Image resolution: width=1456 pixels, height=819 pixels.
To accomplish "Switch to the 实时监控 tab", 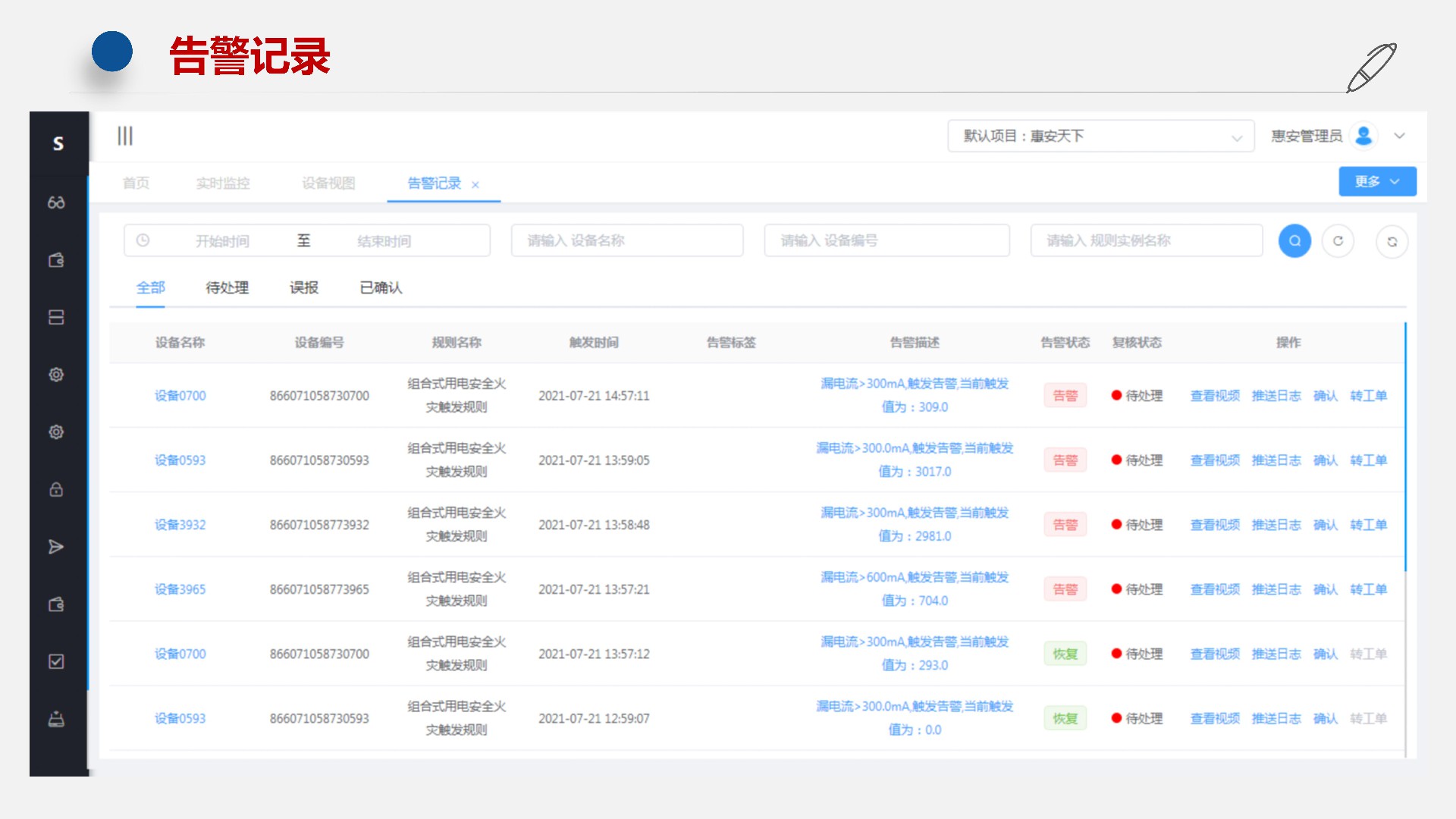I will click(222, 184).
